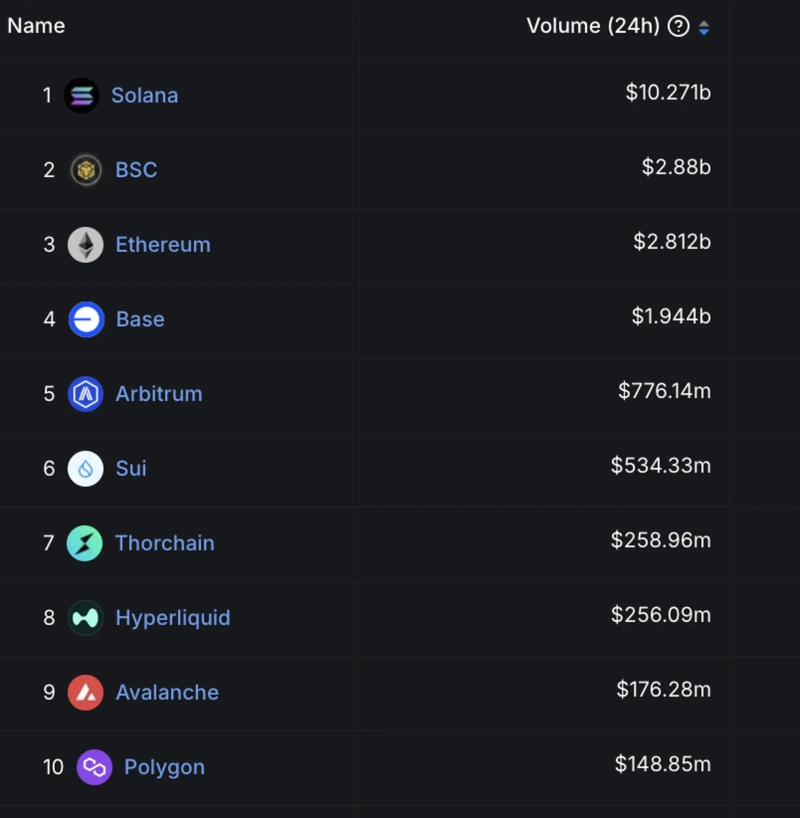Open the Ethereum chain link
Image resolution: width=800 pixels, height=818 pixels.
tap(163, 245)
